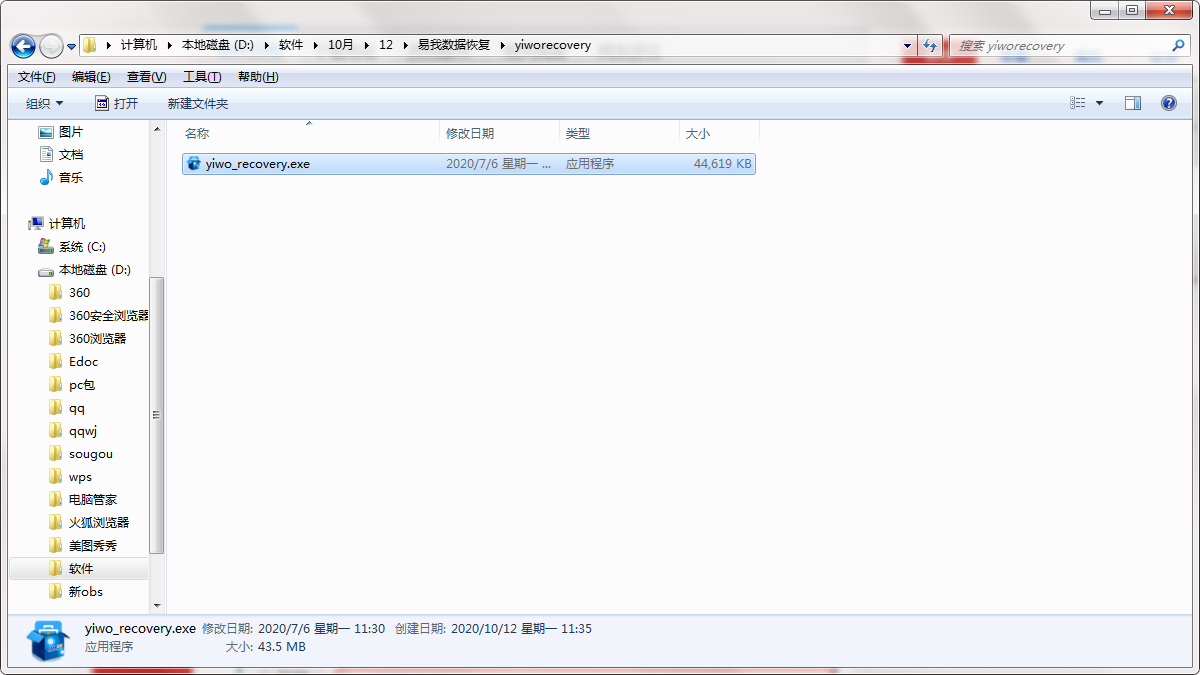Open the 新obs folder
The image size is (1200, 675).
75,592
